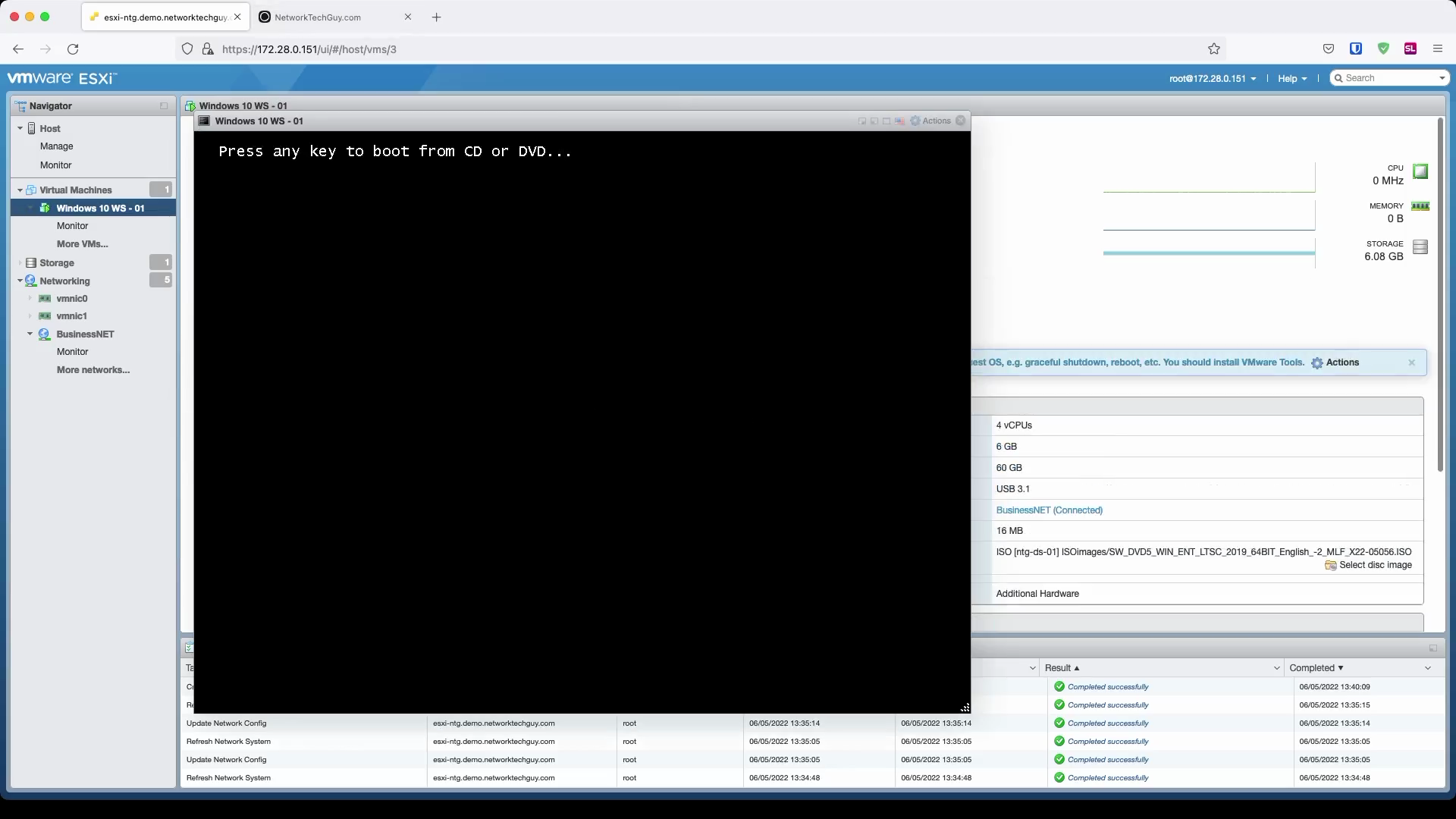Open the console Actions gear menu
The width and height of the screenshot is (1456, 819).
930,121
